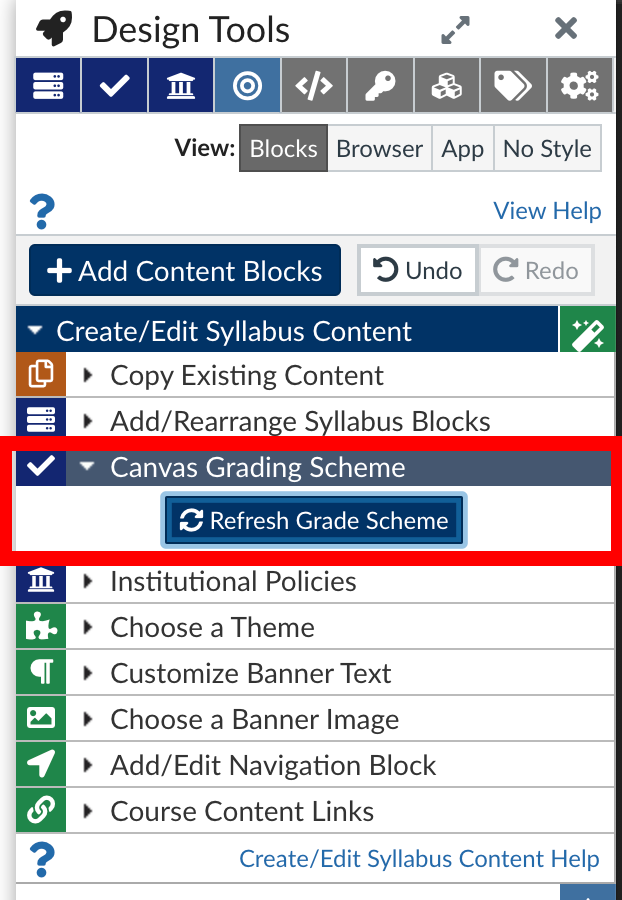Click the modules cube icon in the toolbar

click(446, 85)
